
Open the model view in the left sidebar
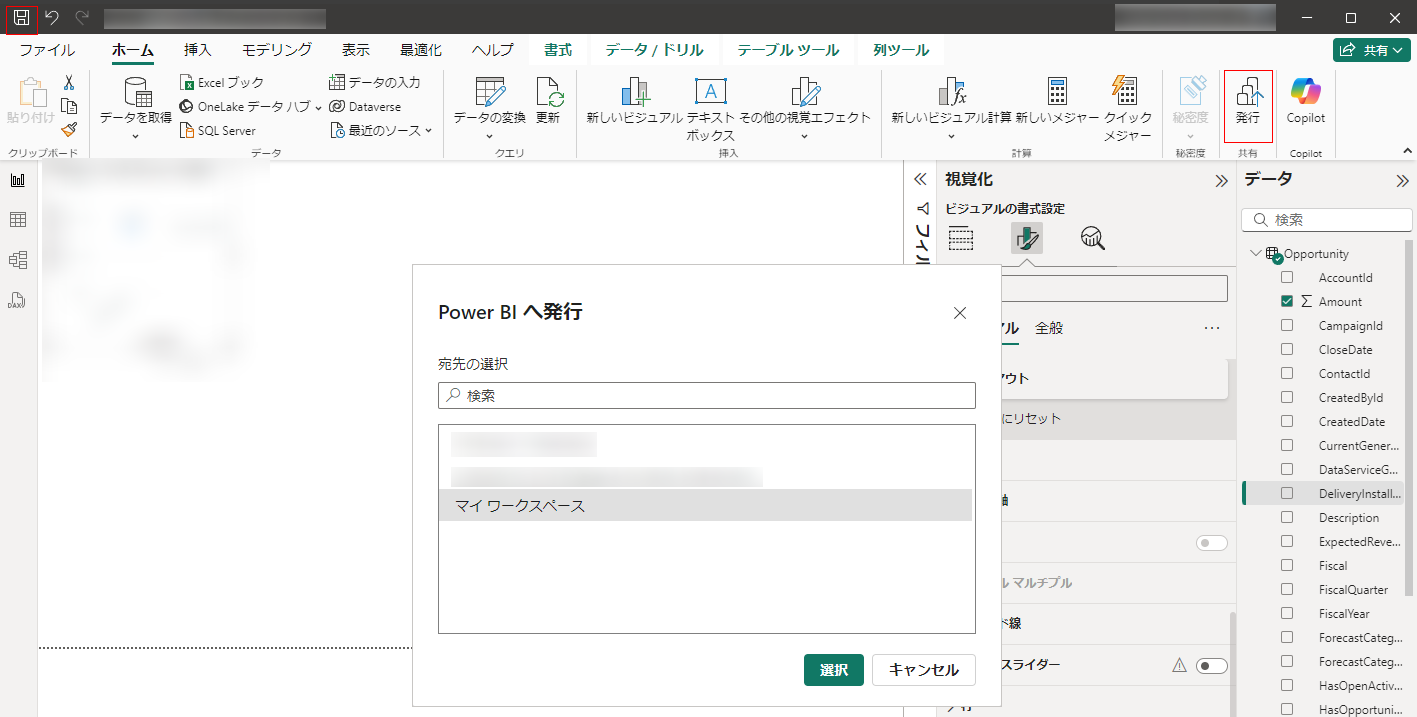click(17, 259)
